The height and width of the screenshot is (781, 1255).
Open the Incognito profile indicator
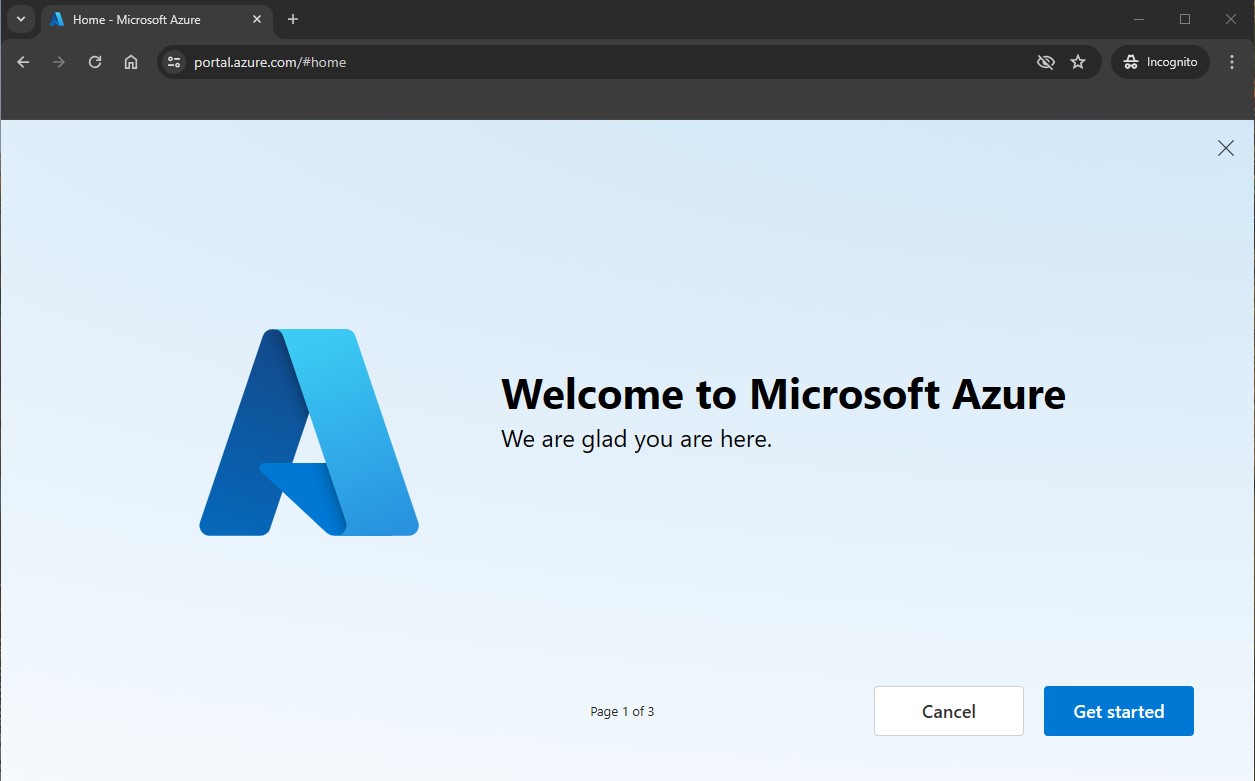click(1160, 62)
